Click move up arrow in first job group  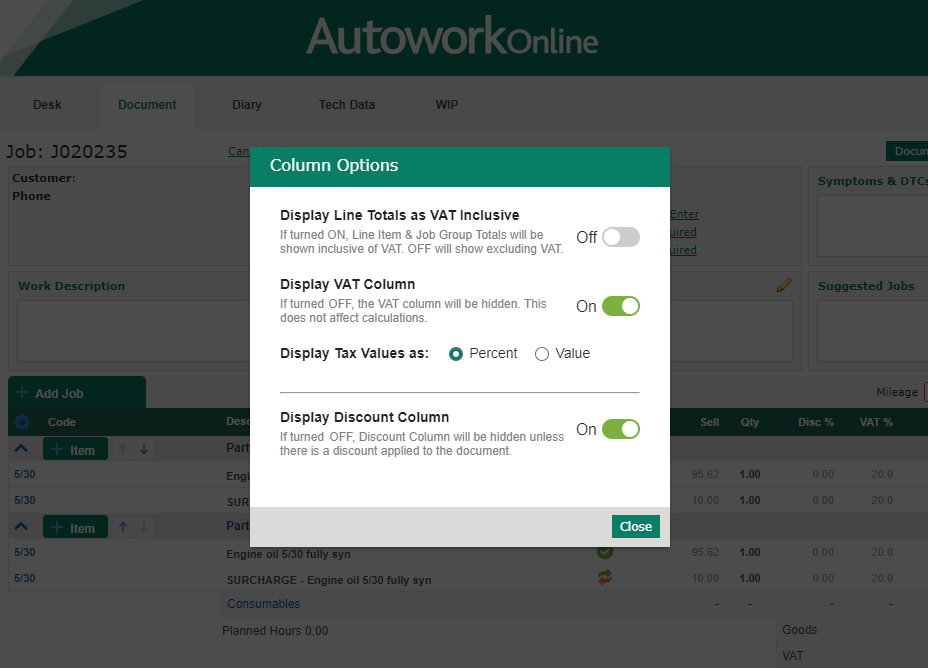[x=123, y=449]
